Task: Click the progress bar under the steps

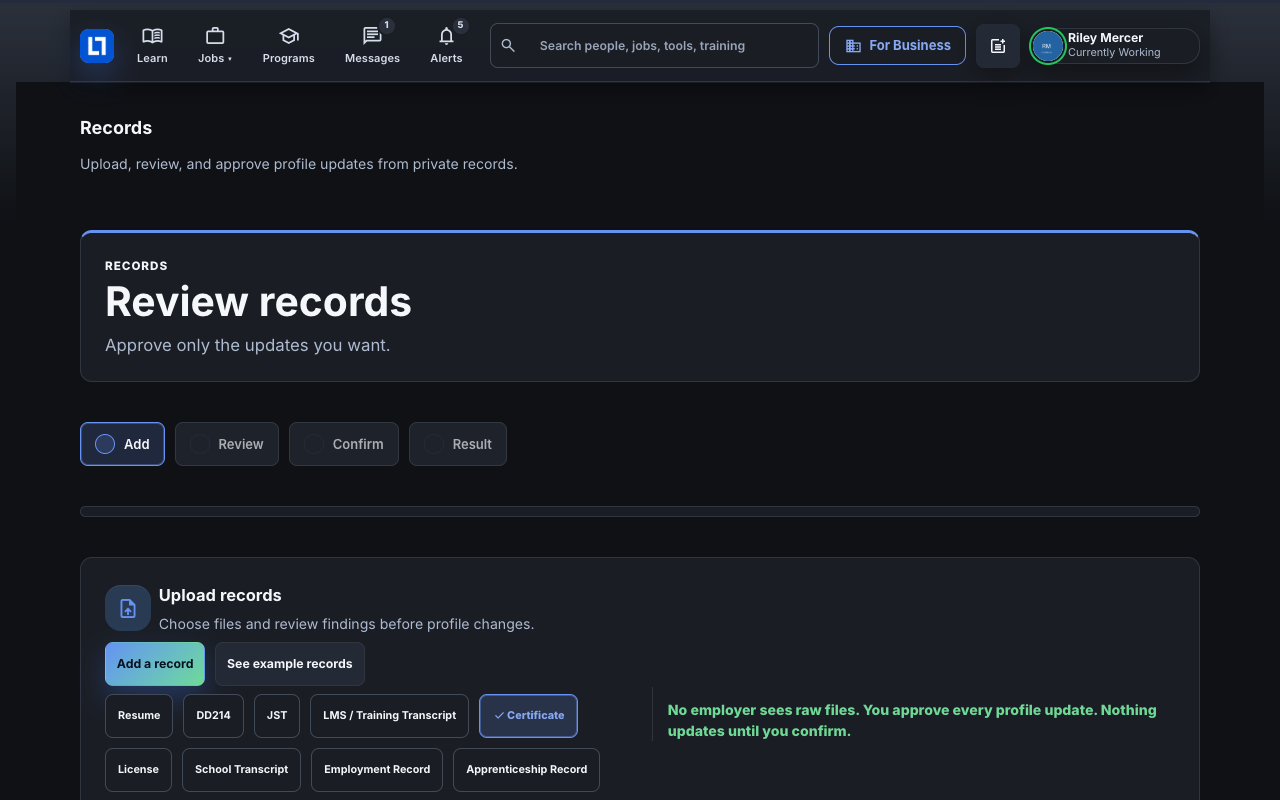Action: [x=640, y=512]
